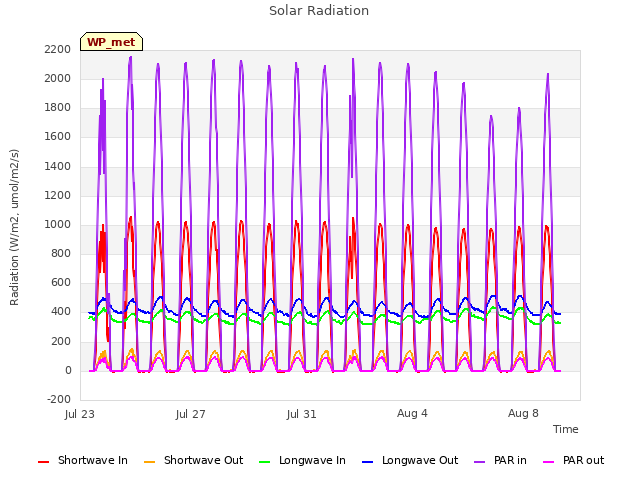Click the Aug 8 x-axis label
Screen dimensions: 640x480
523,413
